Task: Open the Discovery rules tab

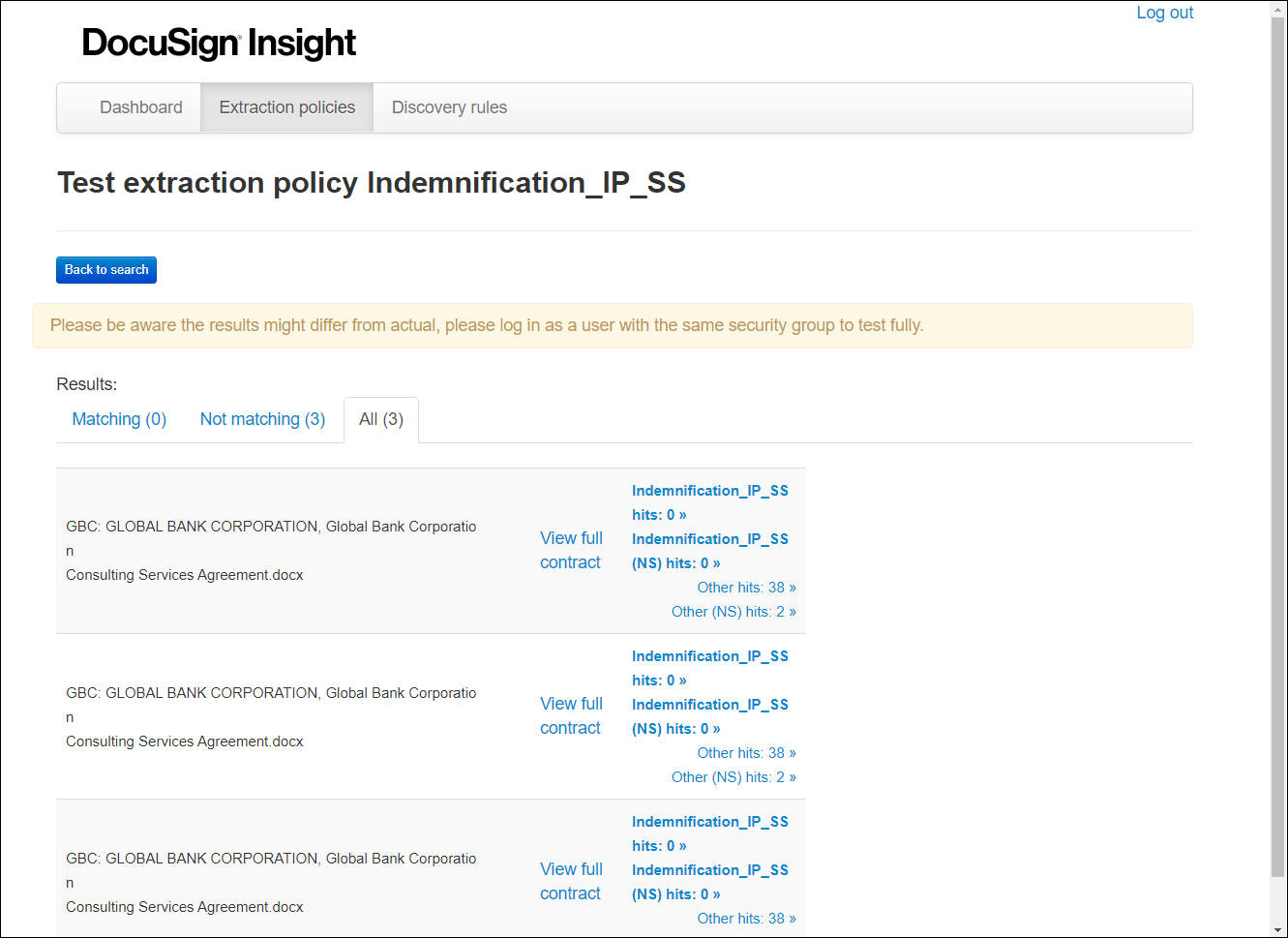Action: tap(449, 106)
